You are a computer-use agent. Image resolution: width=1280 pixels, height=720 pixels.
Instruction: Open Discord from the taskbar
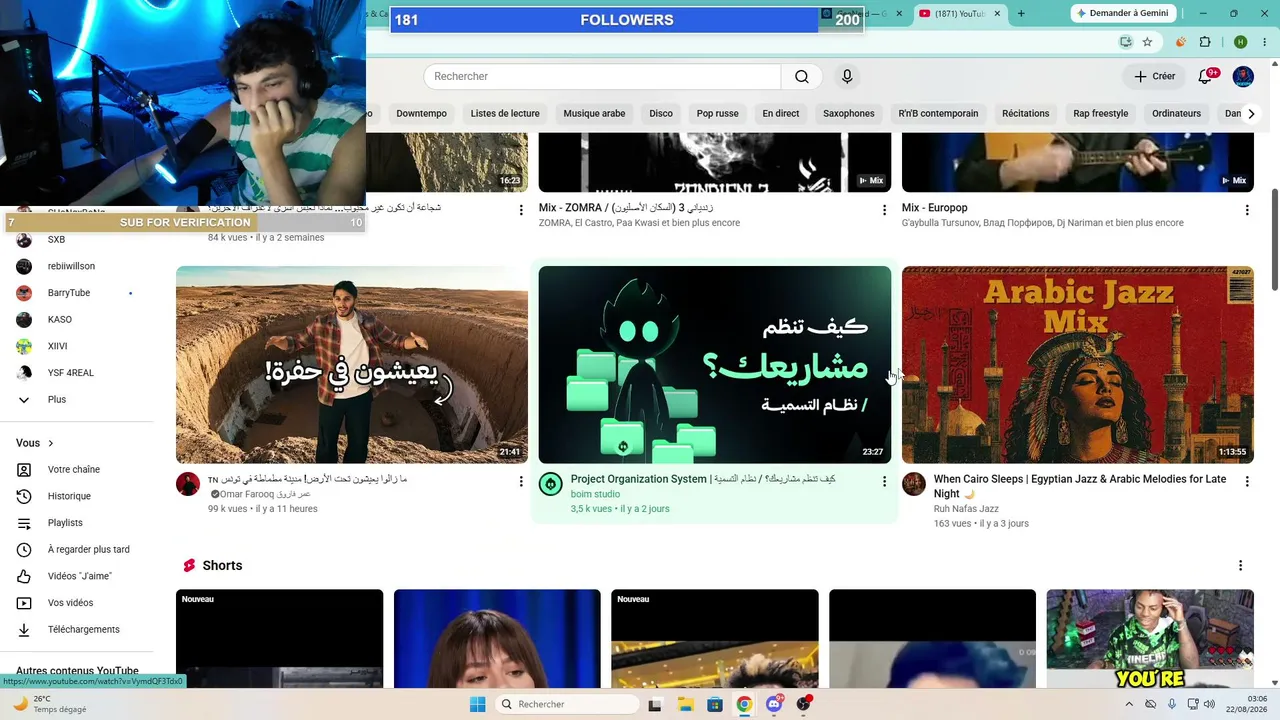click(774, 704)
